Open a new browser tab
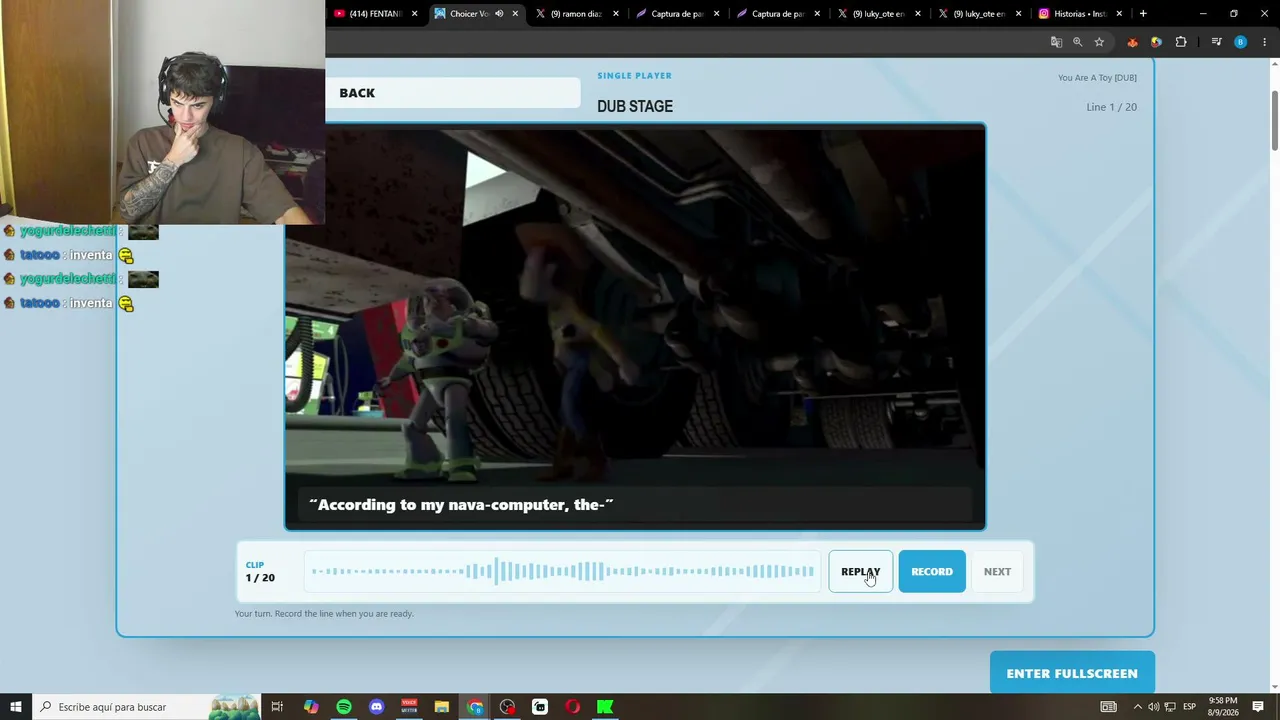Viewport: 1280px width, 720px height. (x=1143, y=14)
